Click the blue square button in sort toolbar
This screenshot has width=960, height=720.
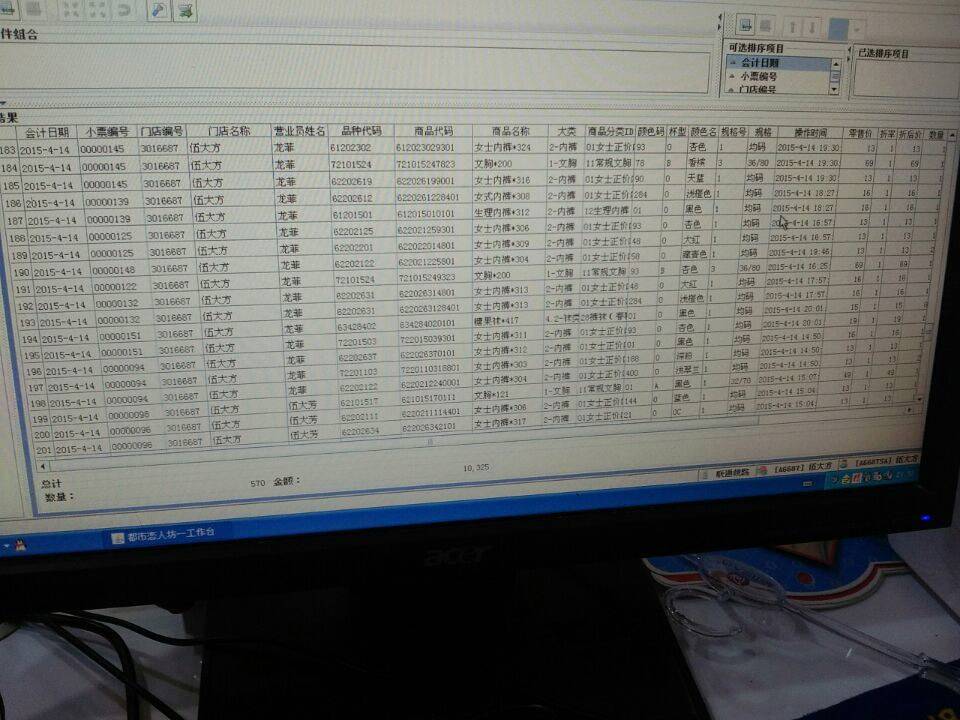838,28
